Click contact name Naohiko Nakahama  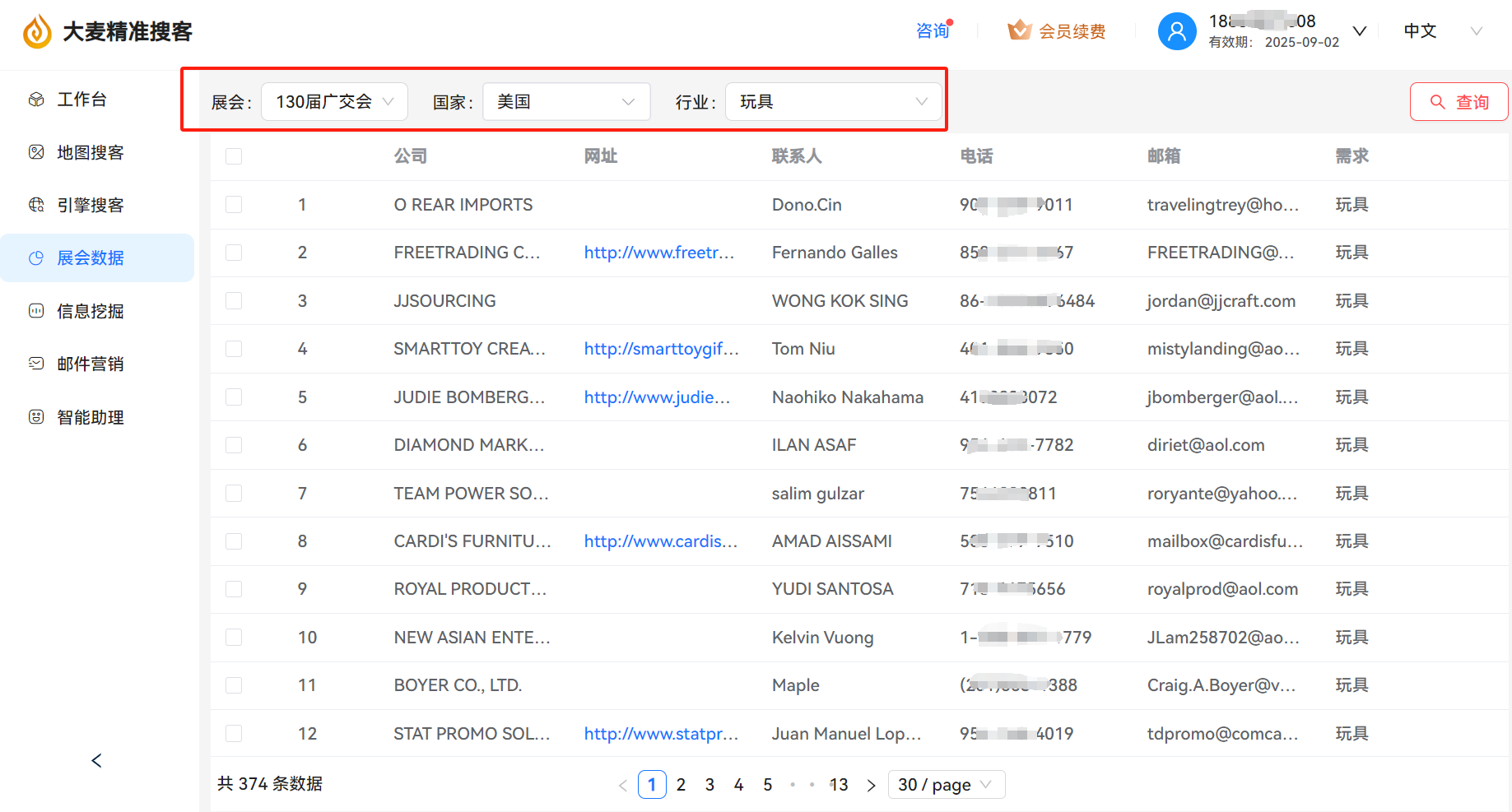tap(848, 397)
